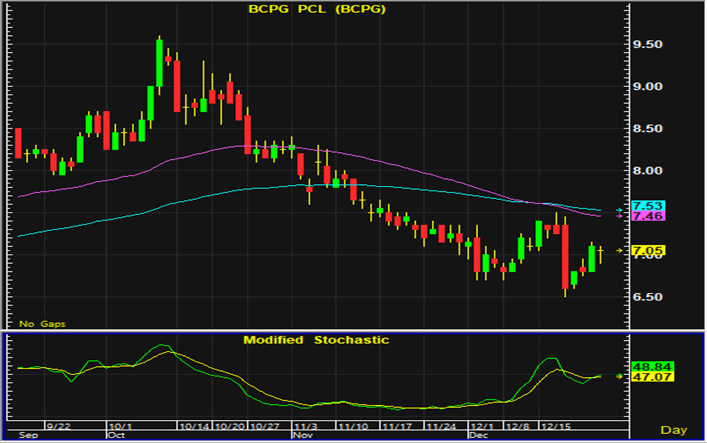Click the Dec month label on axis

(x=478, y=436)
